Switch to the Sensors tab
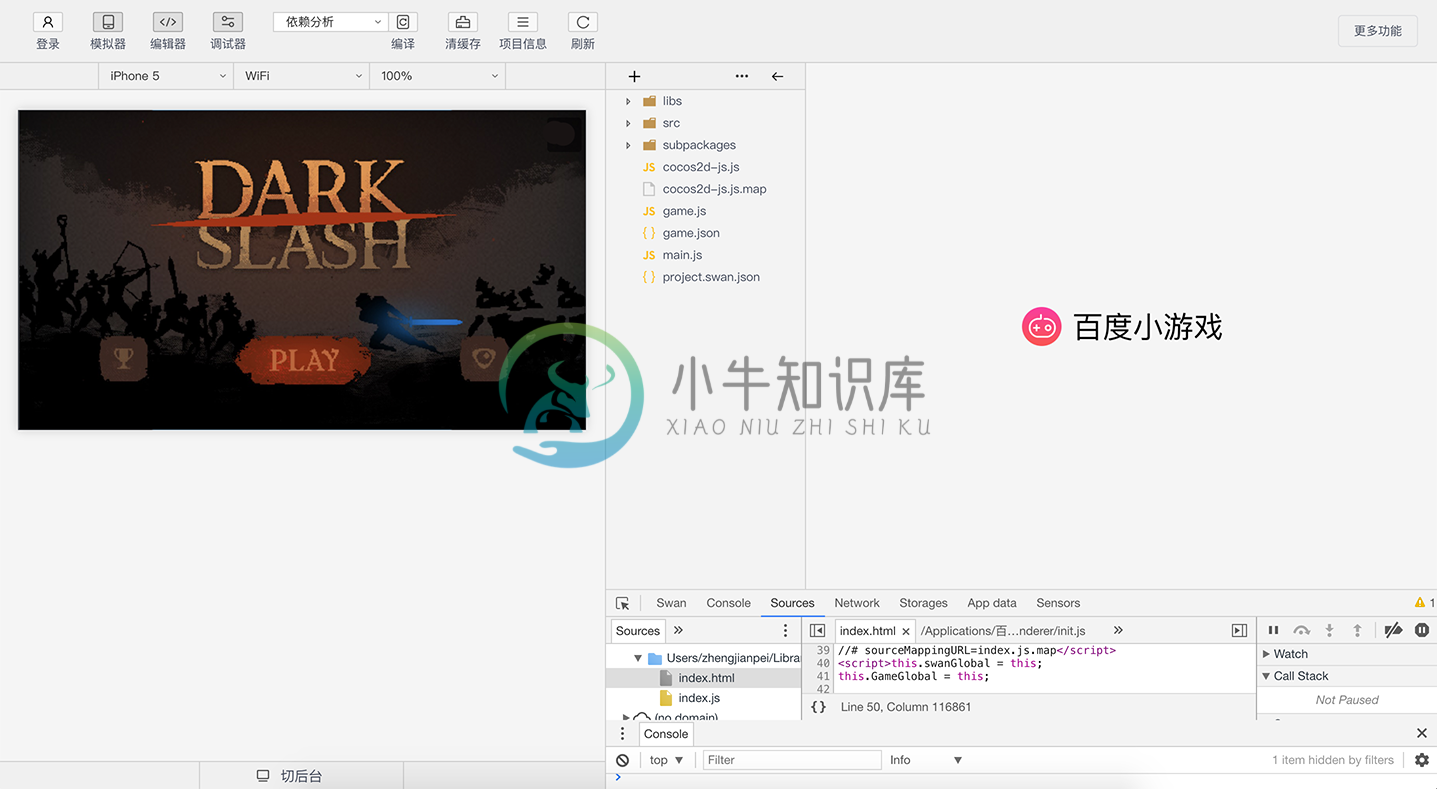This screenshot has width=1437, height=789. pos(1058,603)
